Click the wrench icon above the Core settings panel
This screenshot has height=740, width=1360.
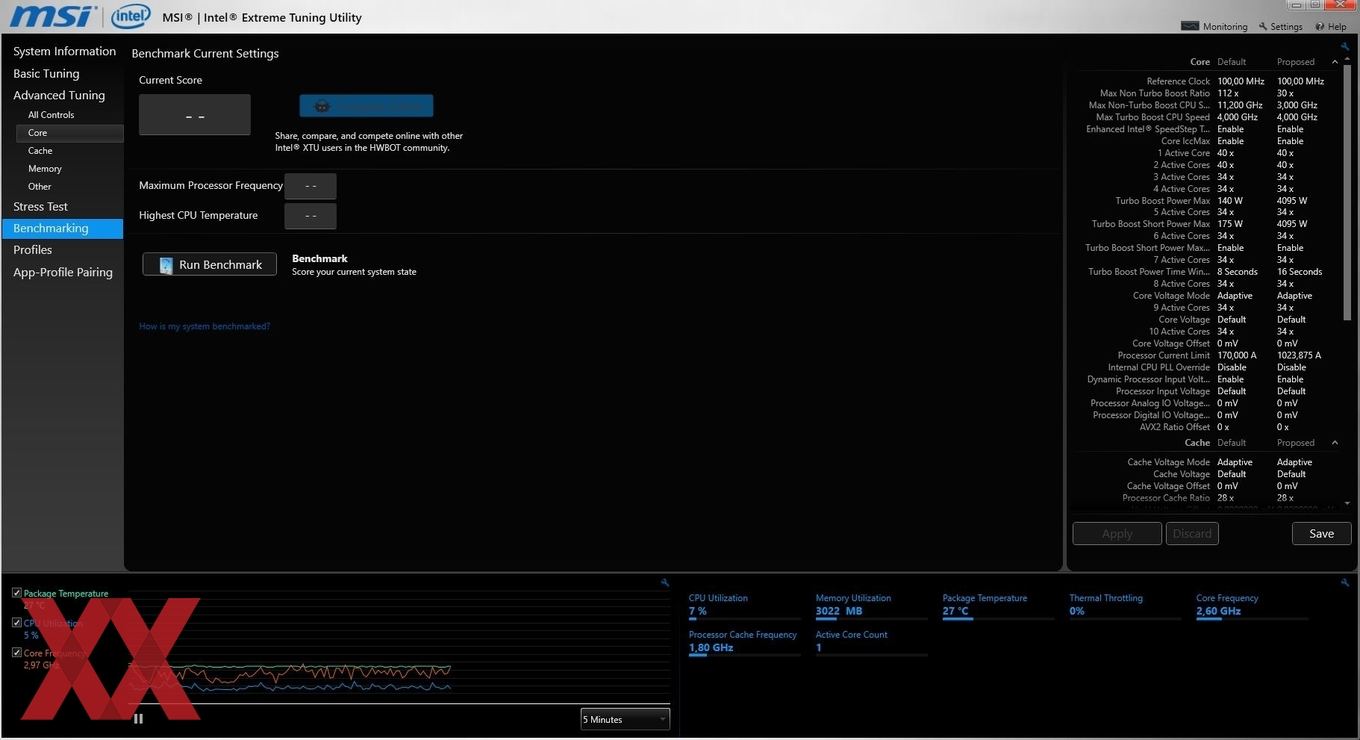click(x=1345, y=46)
